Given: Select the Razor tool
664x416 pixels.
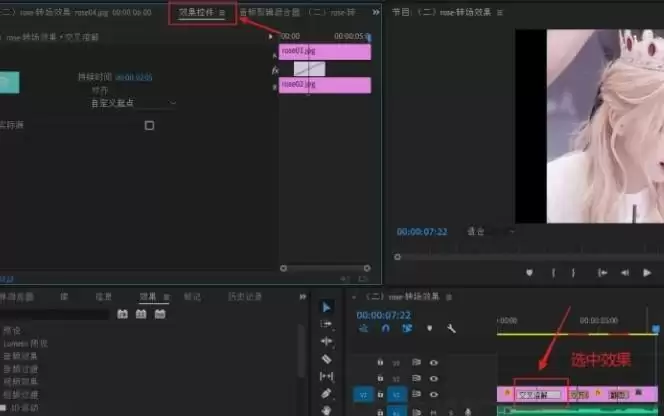Looking at the screenshot, I should pyautogui.click(x=327, y=358).
